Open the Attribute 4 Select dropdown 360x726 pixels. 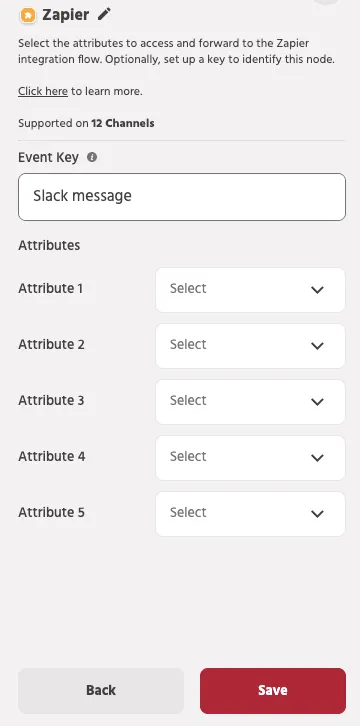(250, 458)
